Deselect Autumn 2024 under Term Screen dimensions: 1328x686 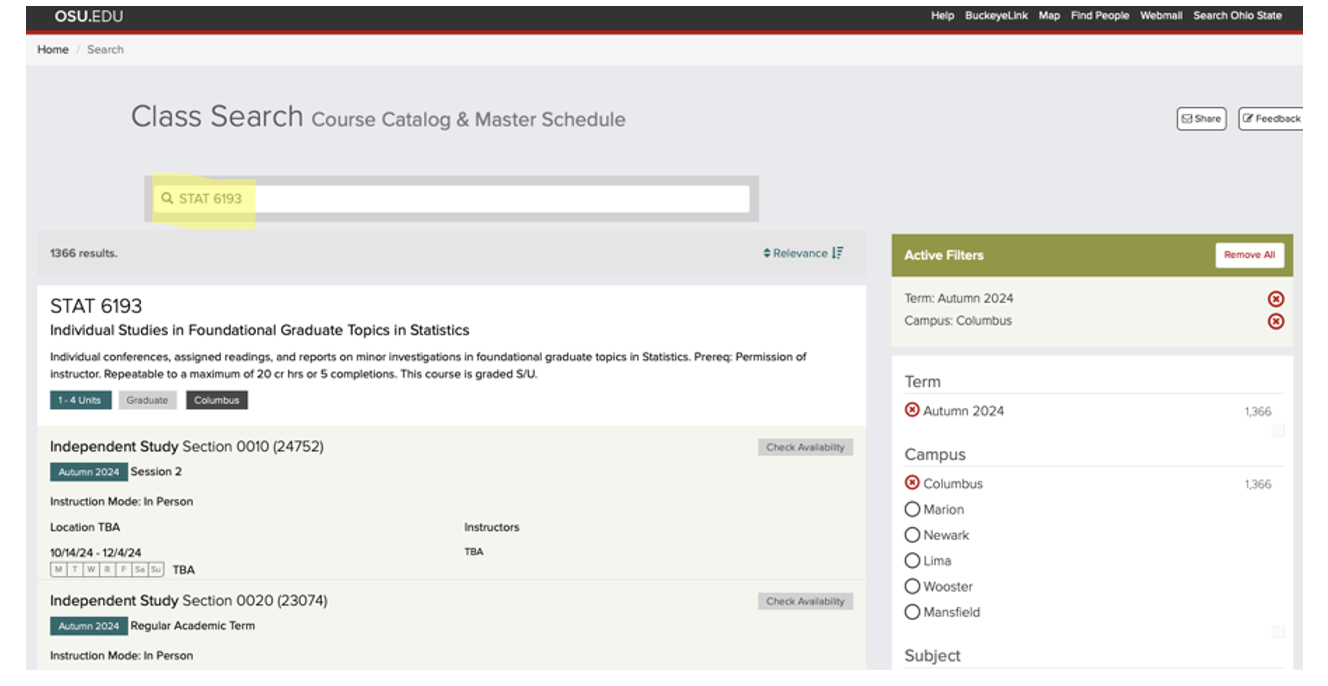coord(912,410)
